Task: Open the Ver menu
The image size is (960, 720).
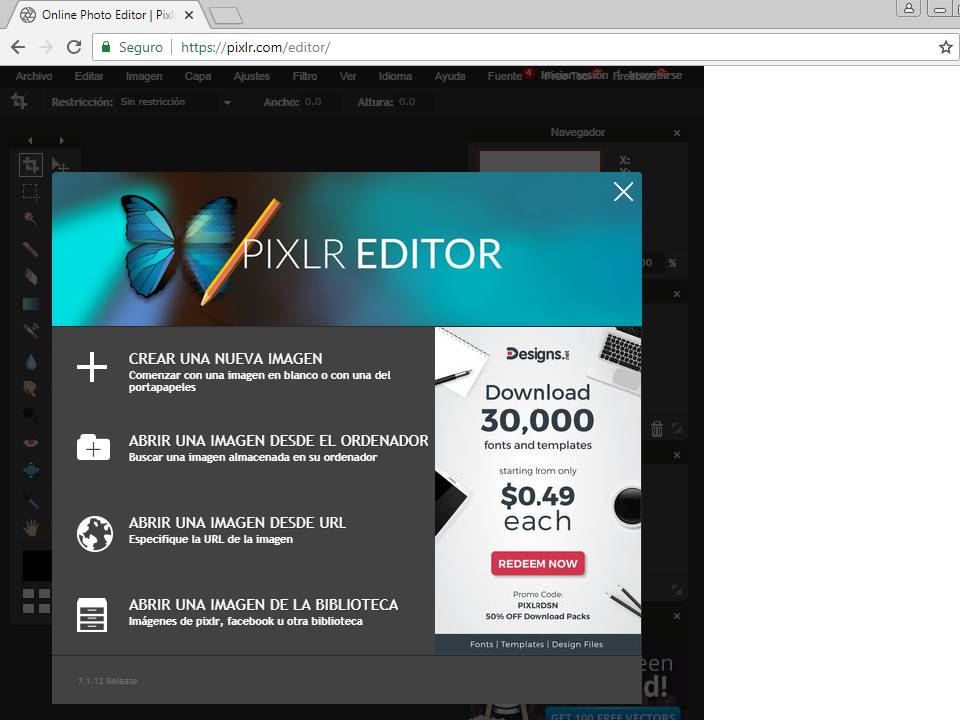Action: click(348, 76)
